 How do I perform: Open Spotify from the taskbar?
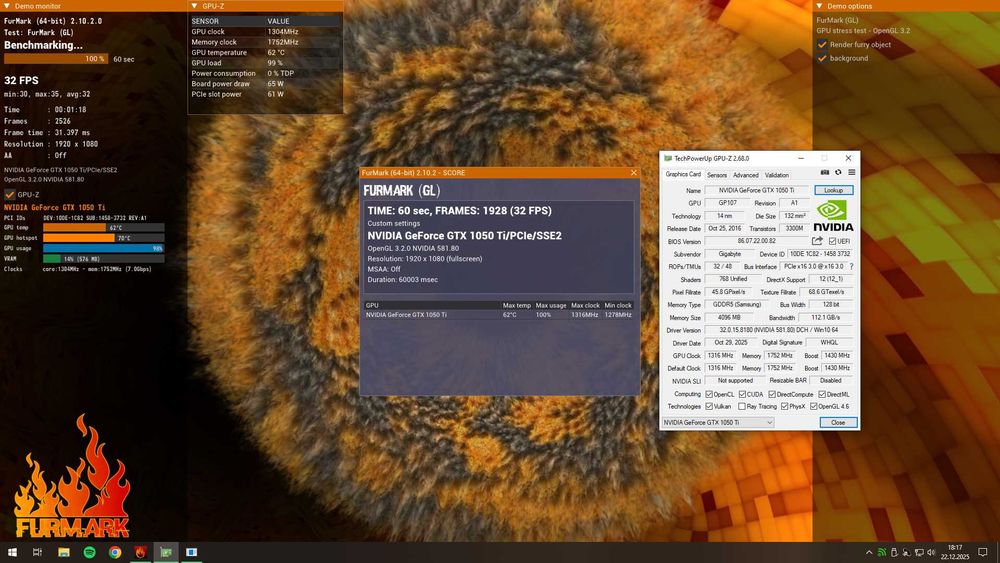[89, 552]
